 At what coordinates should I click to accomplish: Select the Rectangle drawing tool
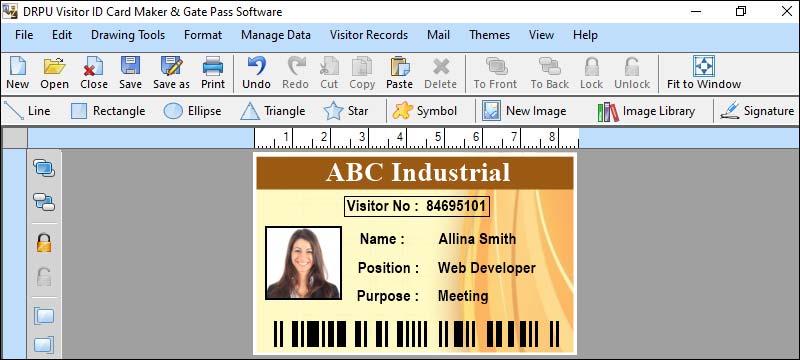[108, 111]
